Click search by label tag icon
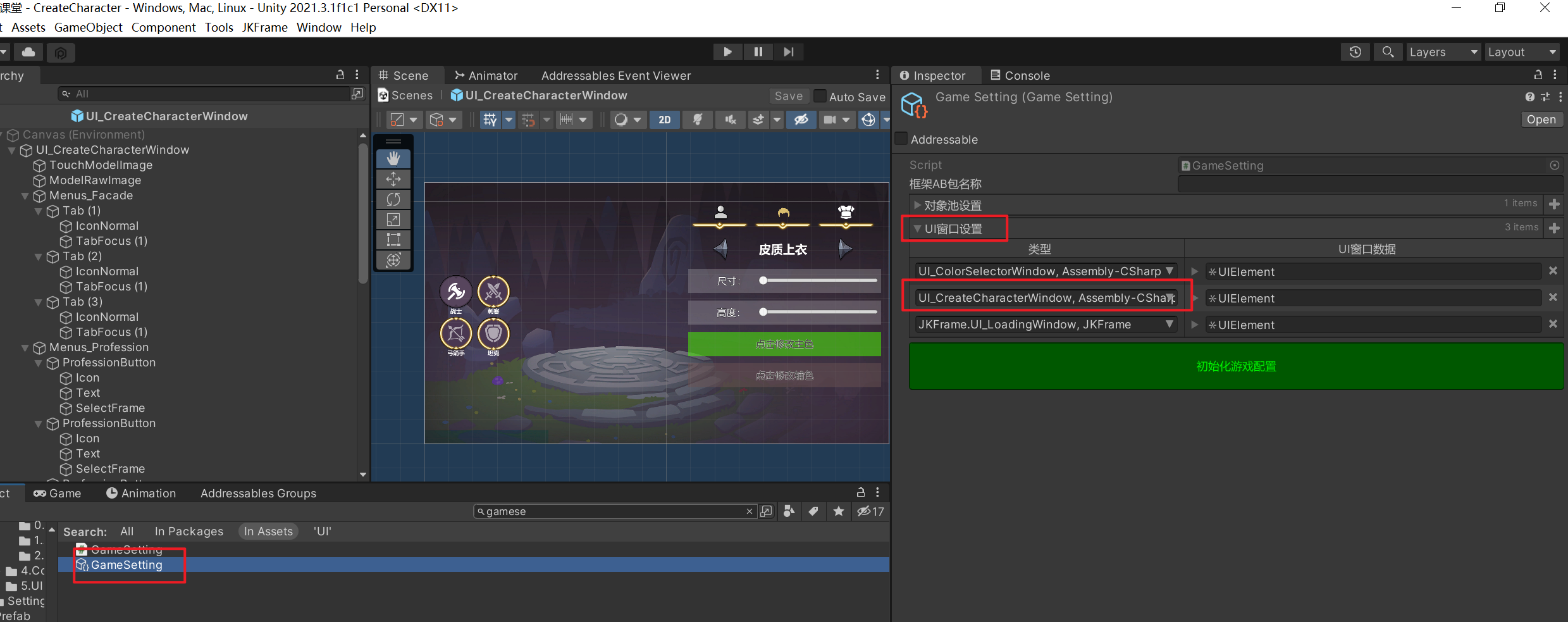This screenshot has height=622, width=1568. tap(813, 511)
